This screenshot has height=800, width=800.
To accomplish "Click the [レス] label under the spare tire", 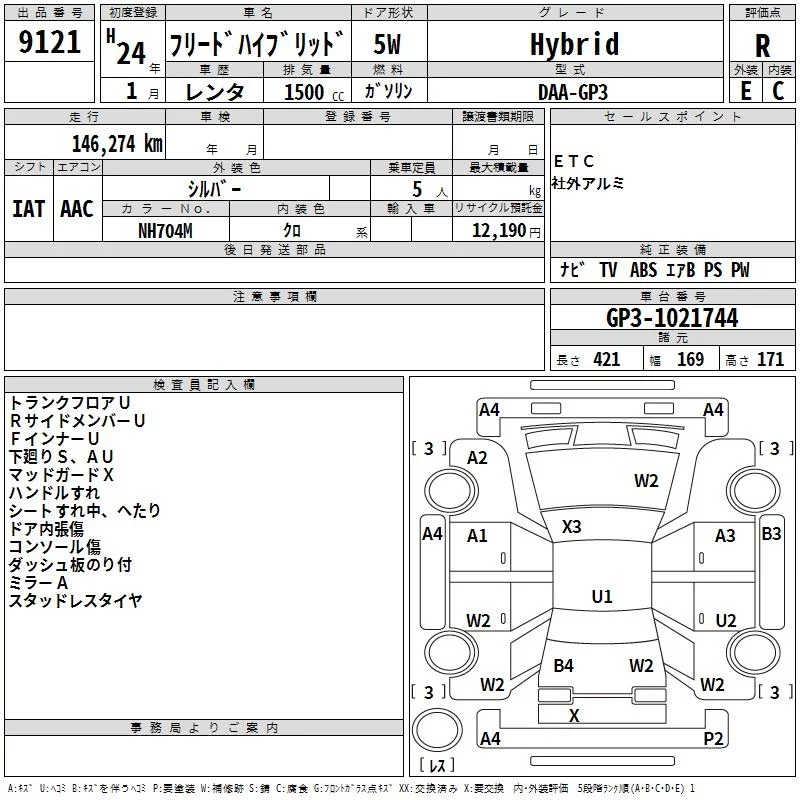I will coord(437,765).
